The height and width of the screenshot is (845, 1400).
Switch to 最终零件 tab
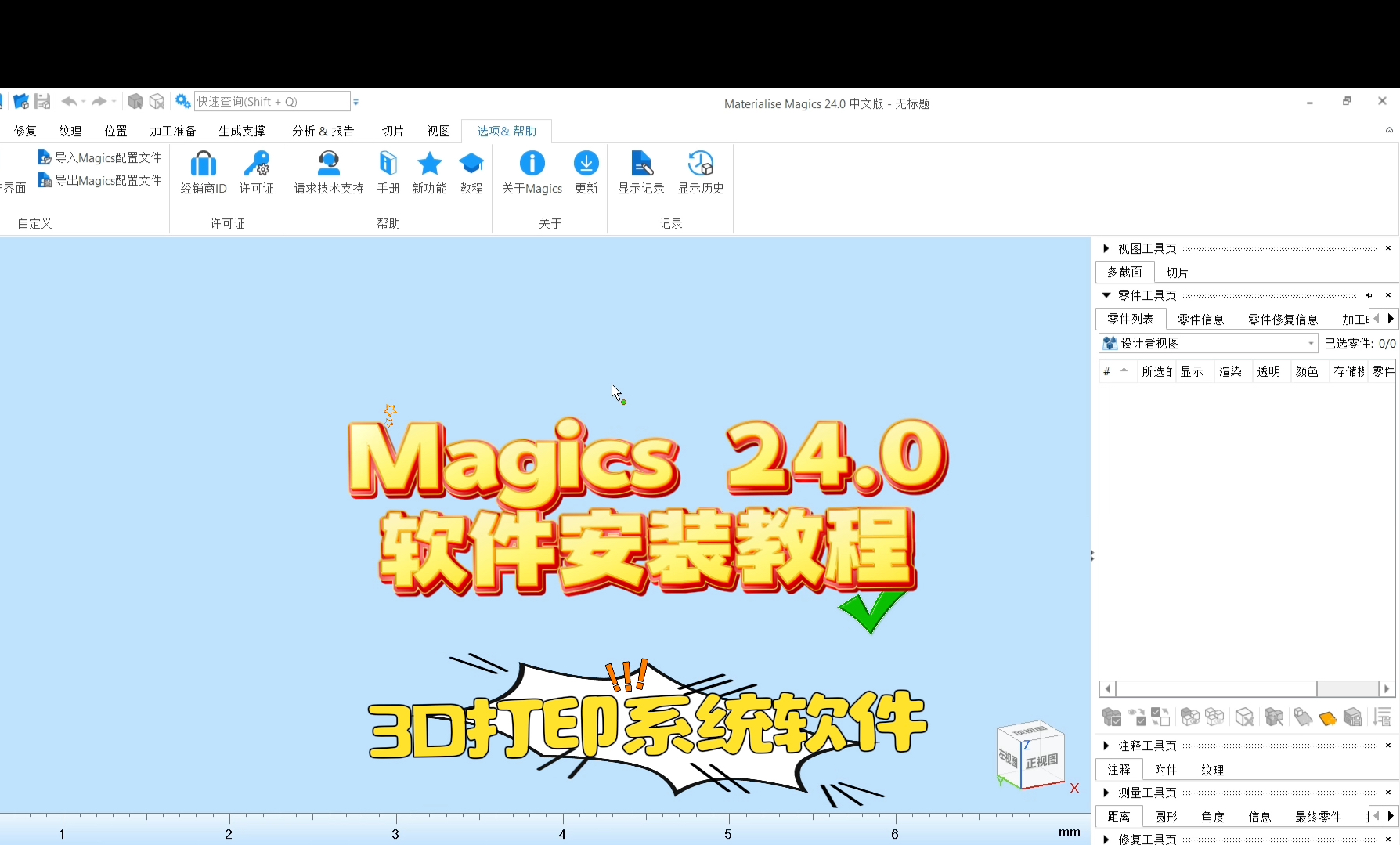(1319, 817)
